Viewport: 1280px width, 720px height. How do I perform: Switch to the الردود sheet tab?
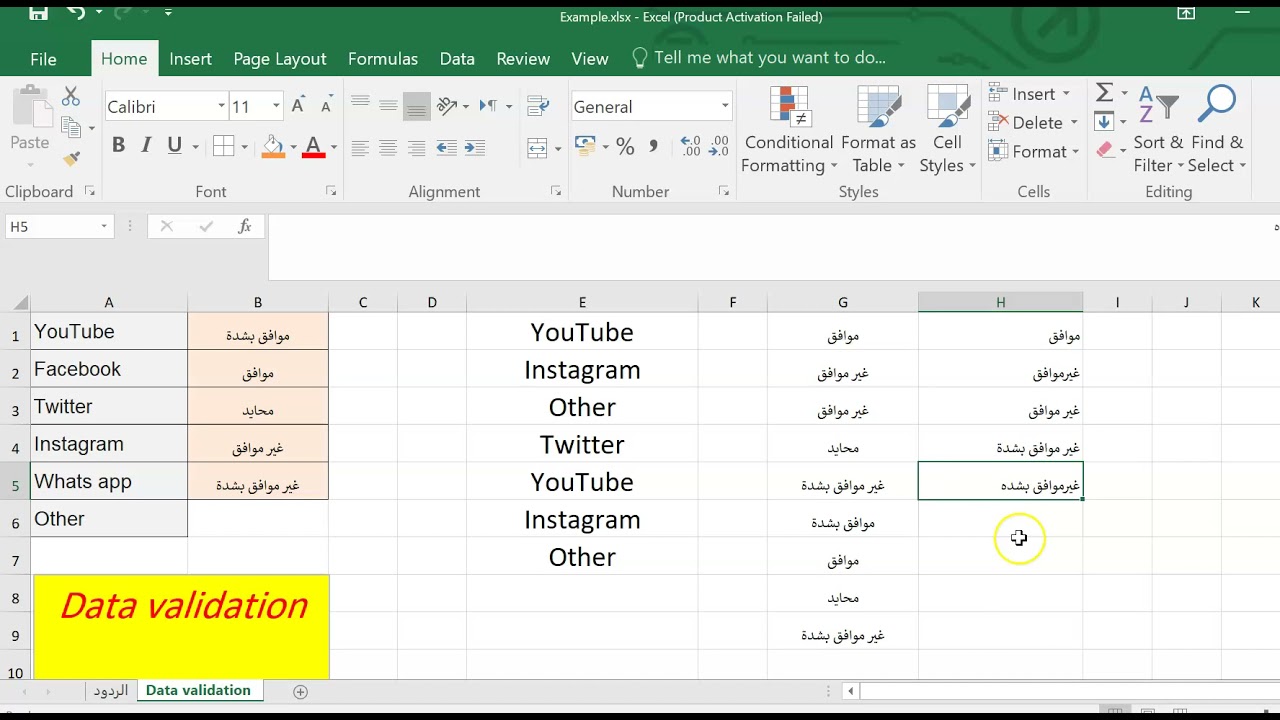pos(111,691)
